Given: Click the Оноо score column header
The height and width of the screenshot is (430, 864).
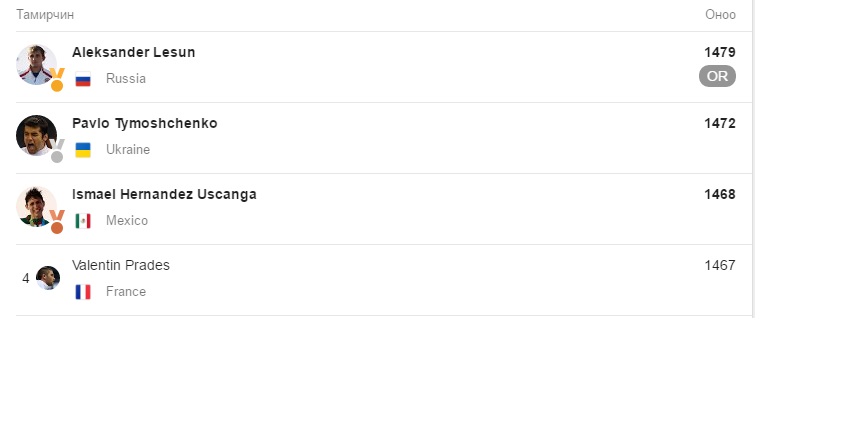Looking at the screenshot, I should 720,15.
